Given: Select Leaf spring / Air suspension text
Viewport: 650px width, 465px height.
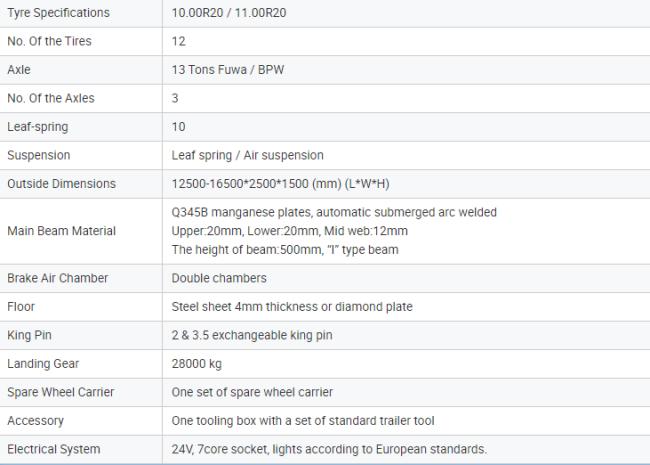Looking at the screenshot, I should point(247,155).
